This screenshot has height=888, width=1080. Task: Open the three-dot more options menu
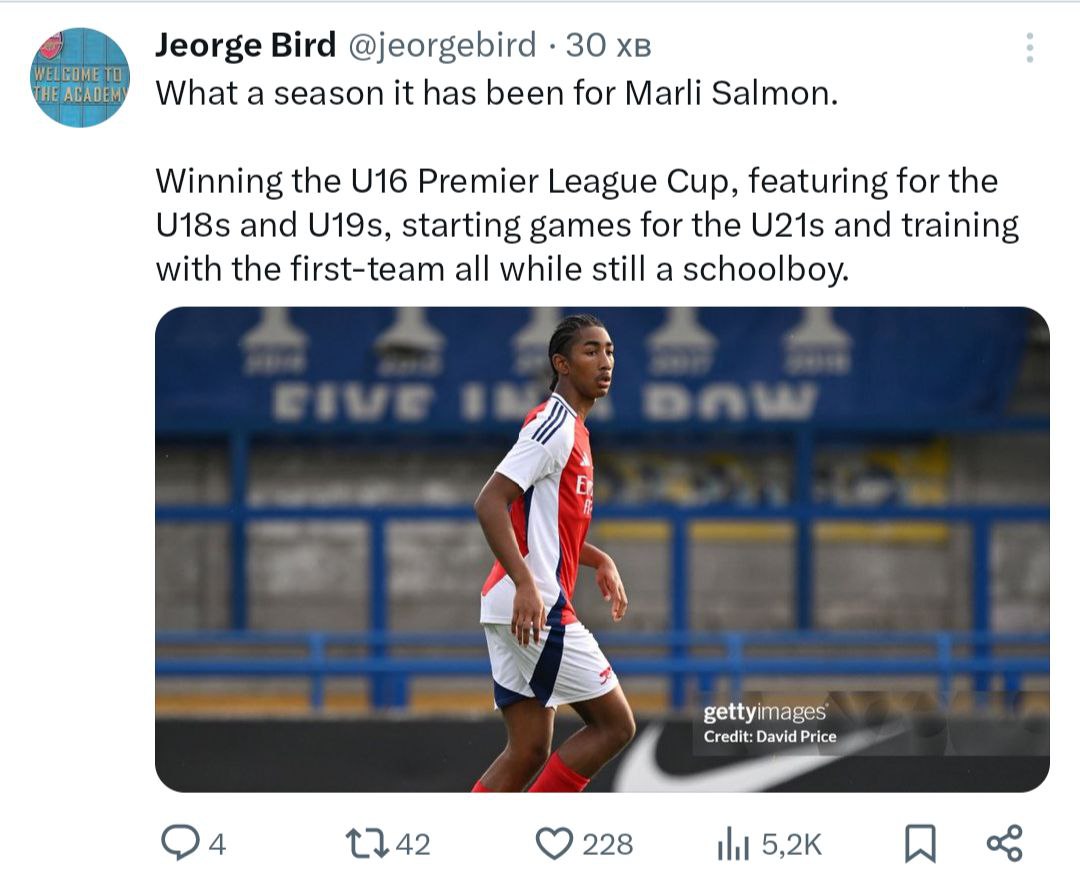1030,48
